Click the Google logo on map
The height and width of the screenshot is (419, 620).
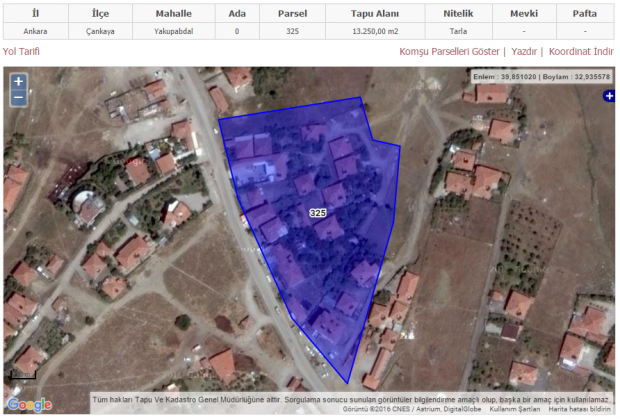pyautogui.click(x=30, y=404)
